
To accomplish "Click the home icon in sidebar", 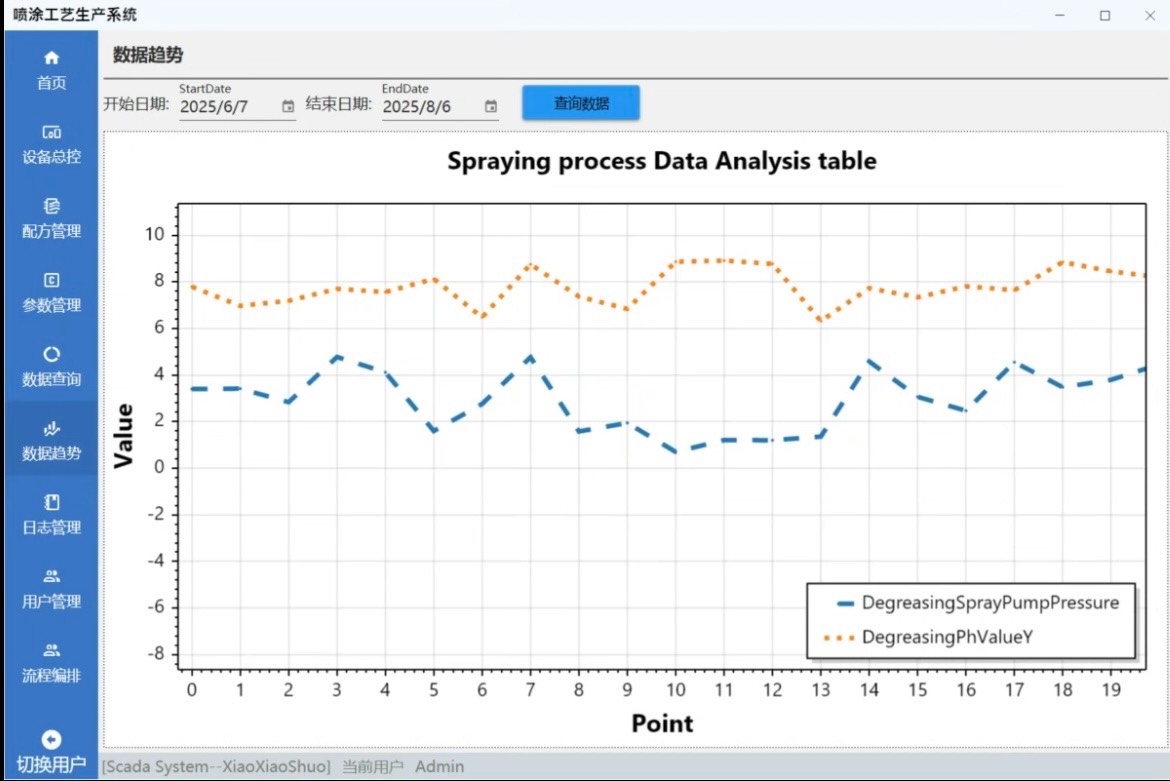I will click(x=52, y=58).
